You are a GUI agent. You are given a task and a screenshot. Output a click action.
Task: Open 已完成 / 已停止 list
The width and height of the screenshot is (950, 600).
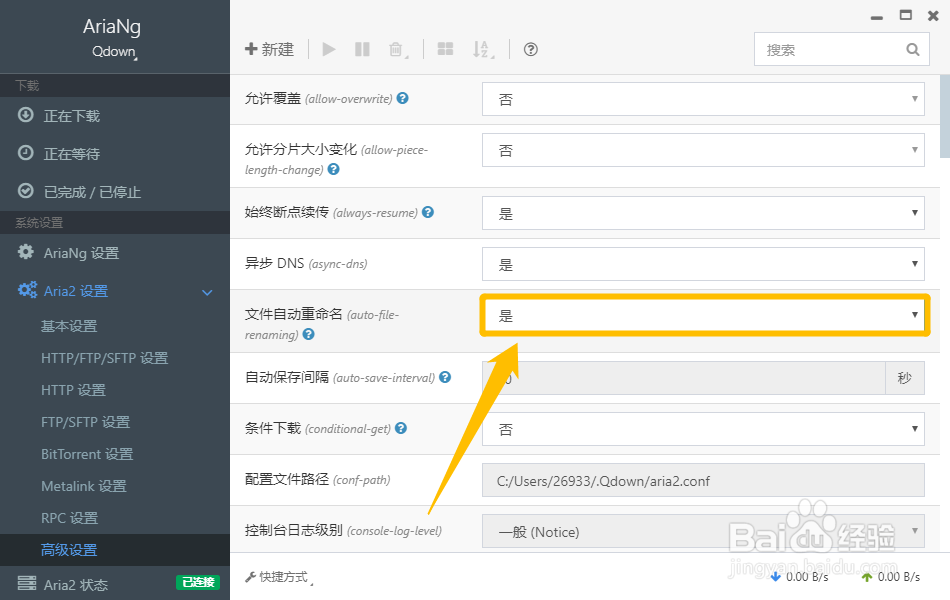pyautogui.click(x=115, y=192)
